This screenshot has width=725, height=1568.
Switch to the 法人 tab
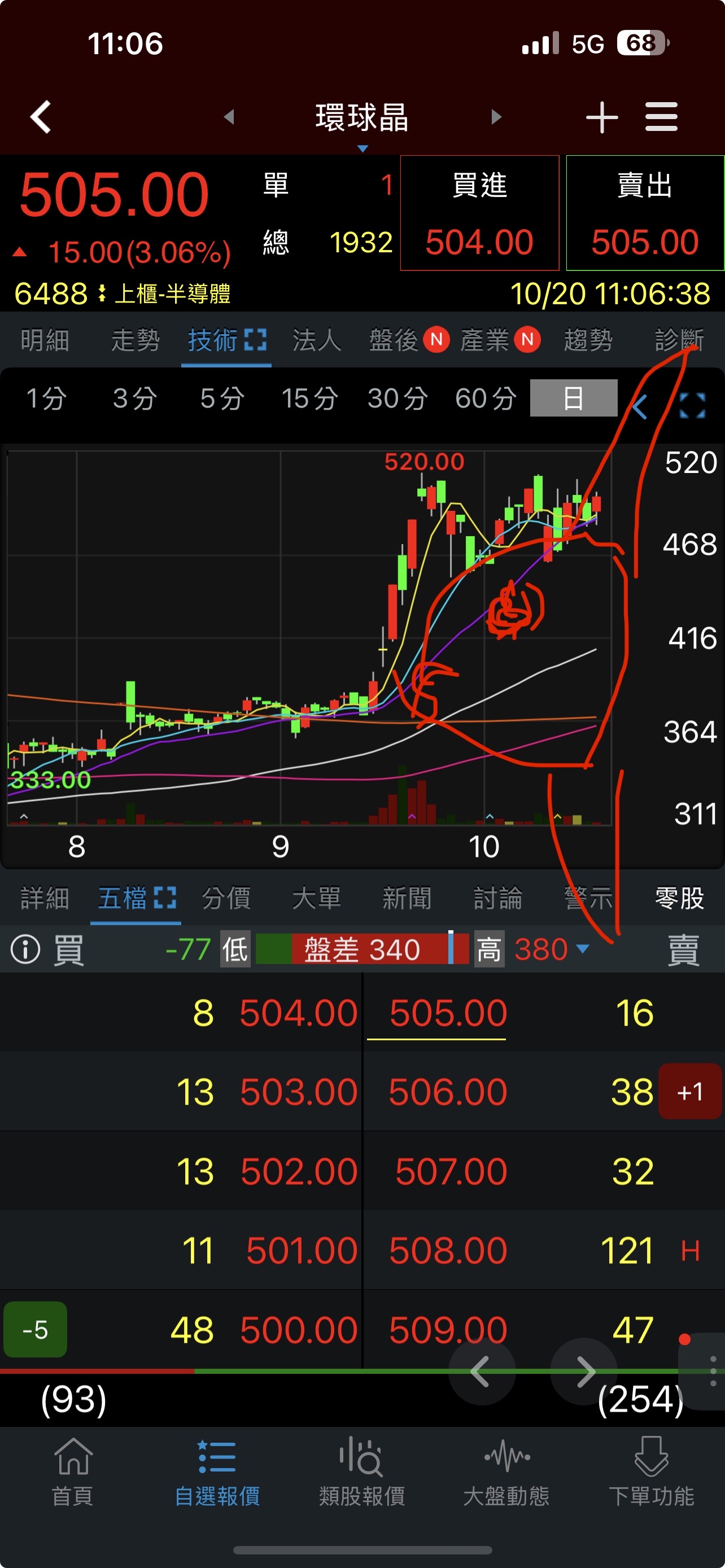point(317,340)
